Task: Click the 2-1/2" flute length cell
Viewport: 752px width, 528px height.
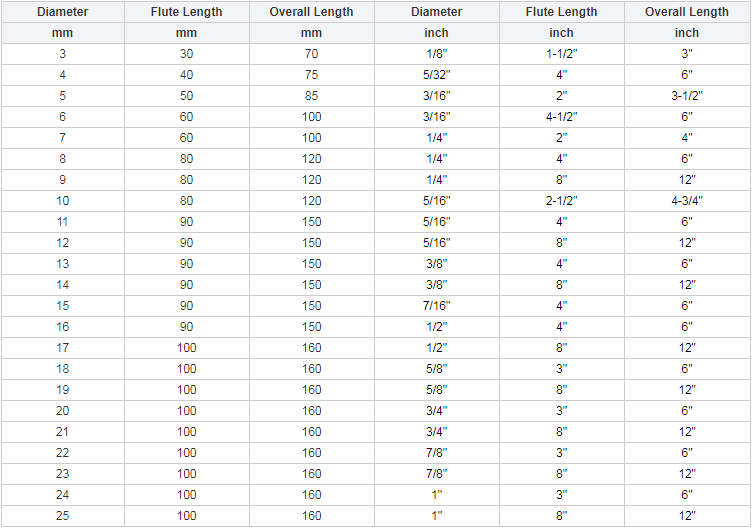Action: tap(561, 200)
